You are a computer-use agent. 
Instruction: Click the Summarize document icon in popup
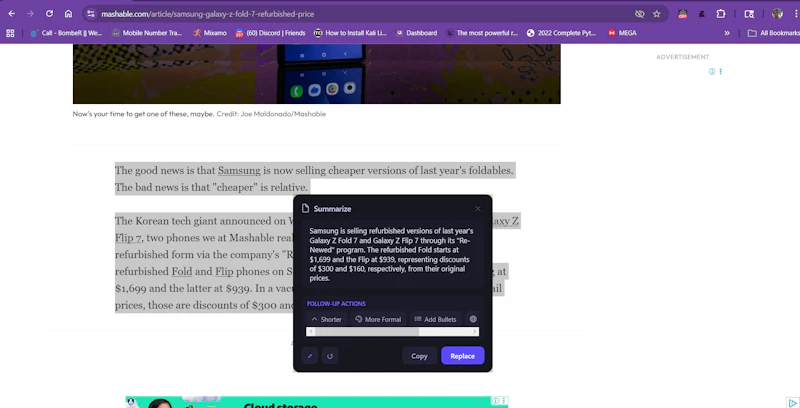tap(306, 208)
